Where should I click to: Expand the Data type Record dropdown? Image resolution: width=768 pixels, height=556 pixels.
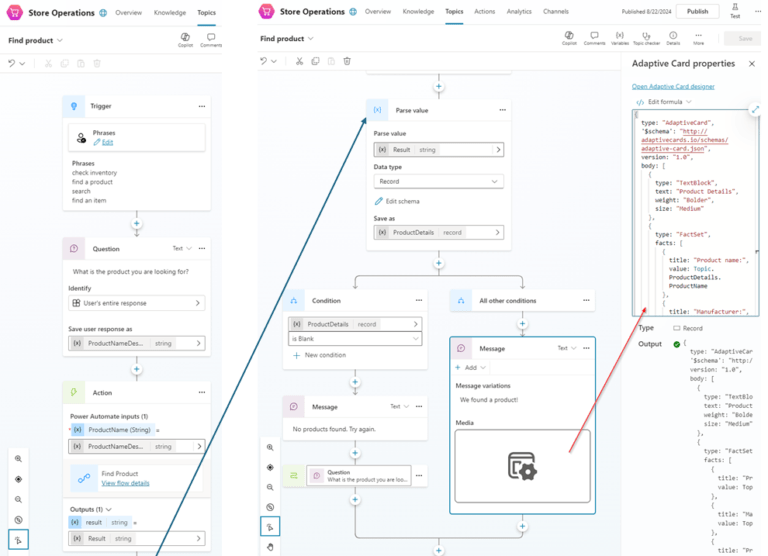tap(438, 181)
